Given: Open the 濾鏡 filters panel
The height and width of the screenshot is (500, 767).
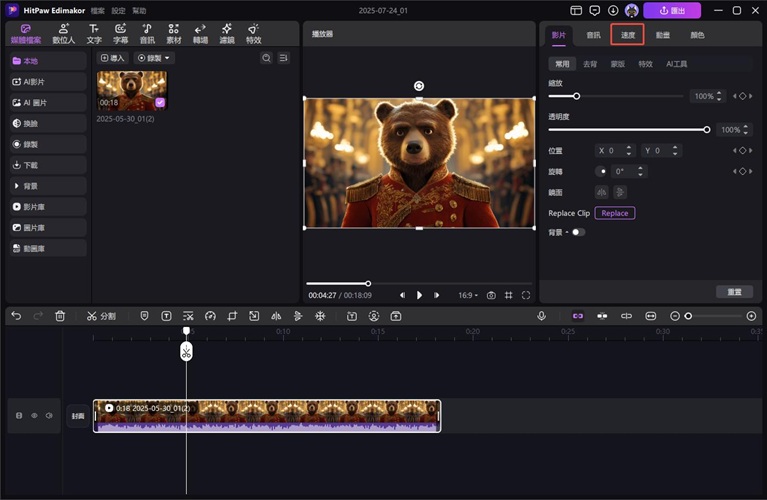Looking at the screenshot, I should pos(226,34).
